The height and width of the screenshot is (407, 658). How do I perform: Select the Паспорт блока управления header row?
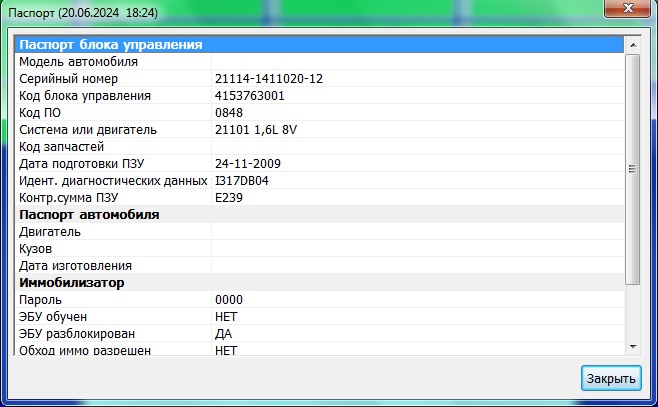pyautogui.click(x=110, y=45)
